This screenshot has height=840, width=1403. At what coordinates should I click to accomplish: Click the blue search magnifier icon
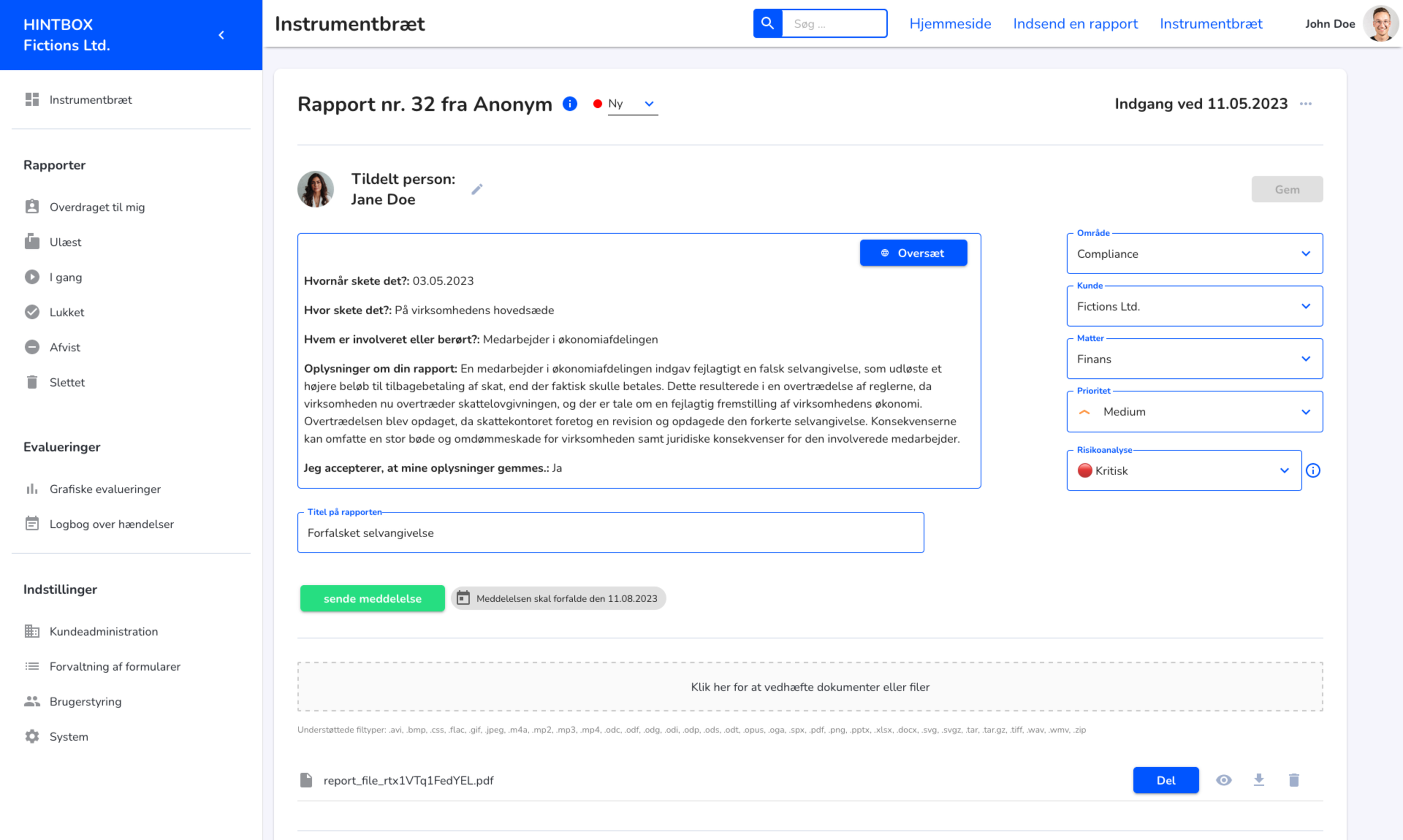767,23
